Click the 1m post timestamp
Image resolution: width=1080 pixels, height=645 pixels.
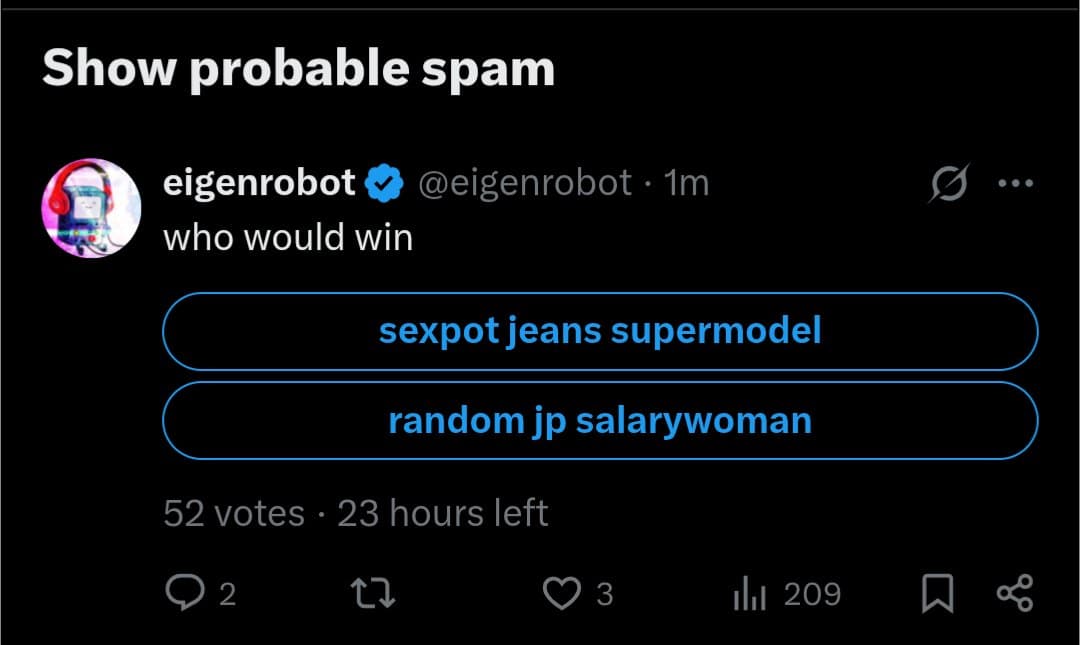coord(687,183)
